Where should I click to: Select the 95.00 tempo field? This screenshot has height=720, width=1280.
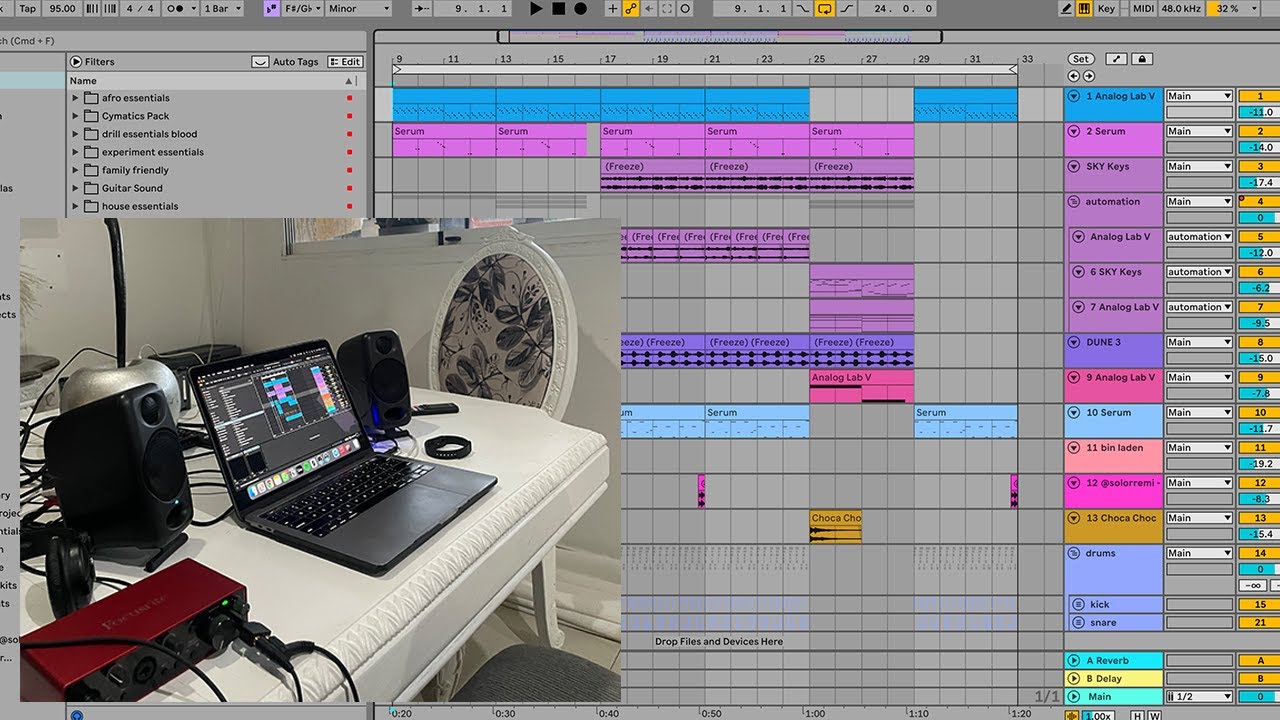point(62,8)
